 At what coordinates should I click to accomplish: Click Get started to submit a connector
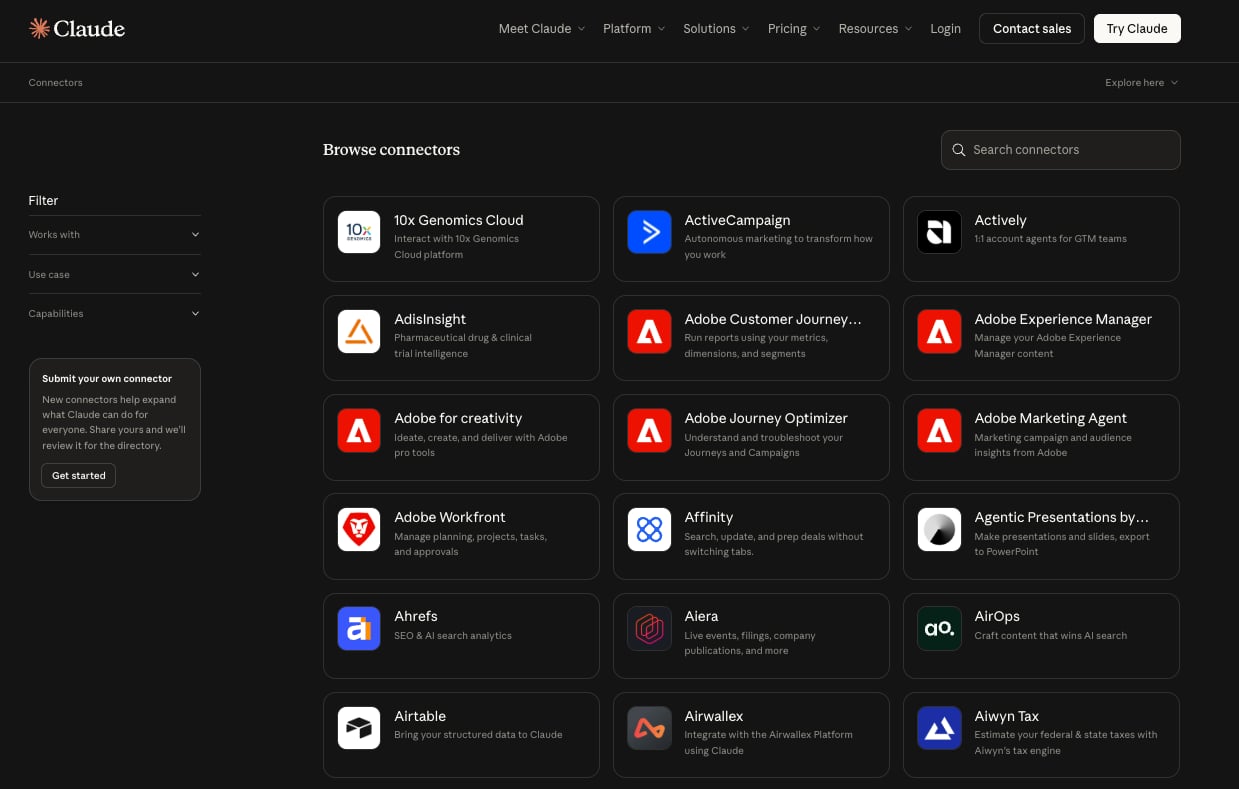(79, 475)
